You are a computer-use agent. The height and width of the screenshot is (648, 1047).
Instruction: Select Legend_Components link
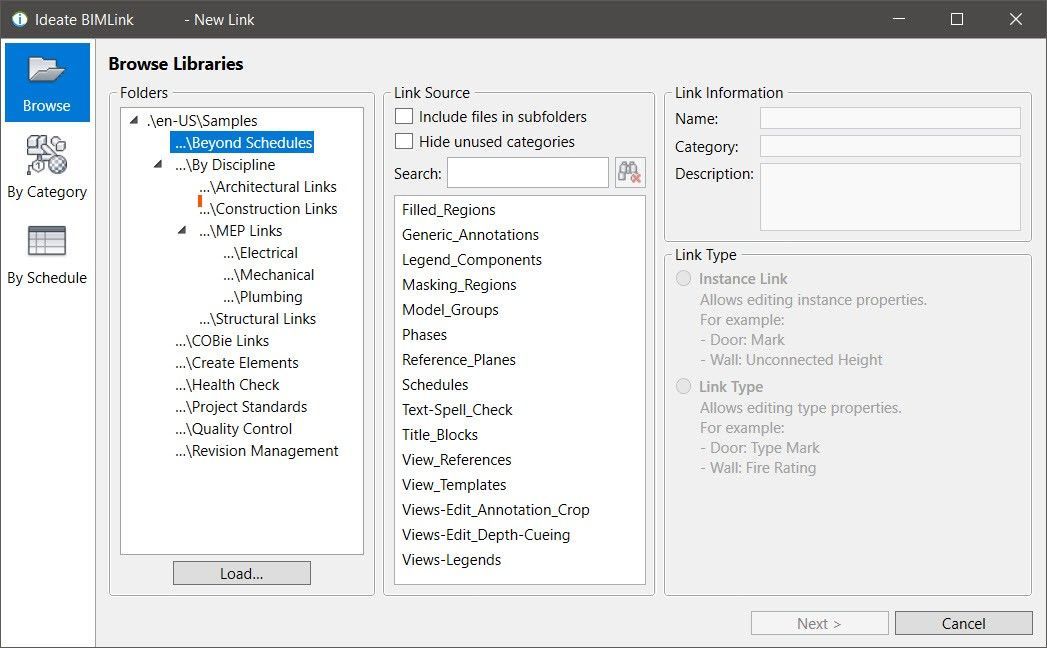(471, 260)
